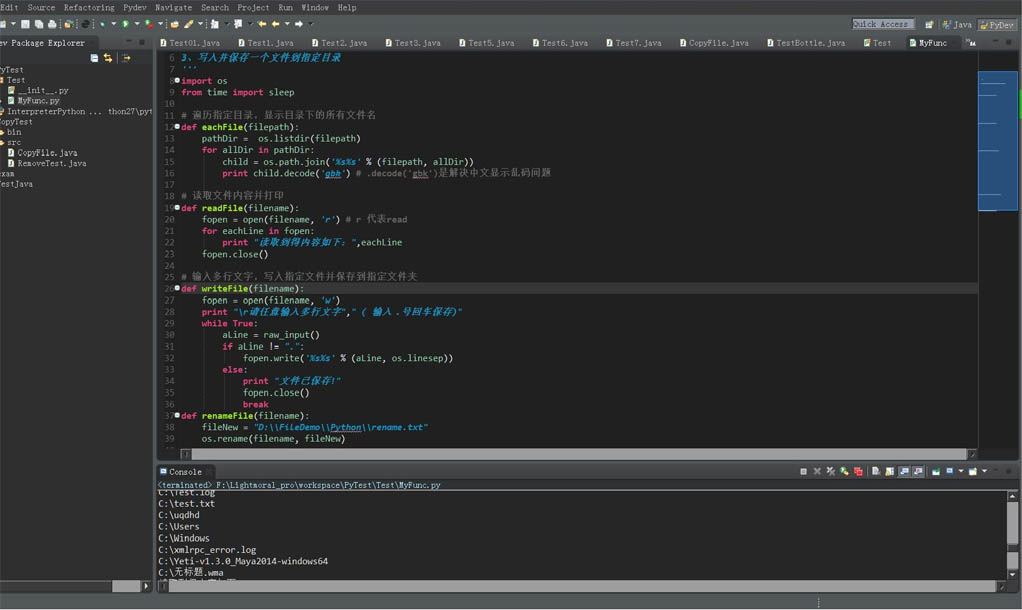
Task: Toggle Scroll Lock in Console
Action: pos(889,471)
